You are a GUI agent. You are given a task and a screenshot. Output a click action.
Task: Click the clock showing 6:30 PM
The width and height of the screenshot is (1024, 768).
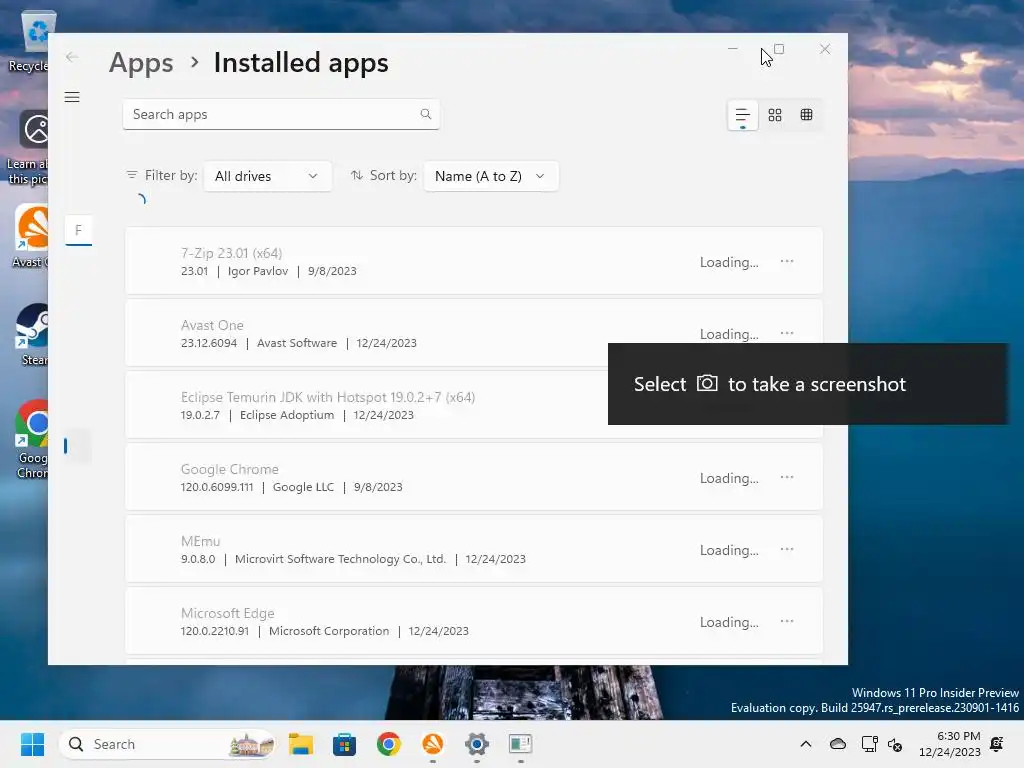tap(950, 744)
